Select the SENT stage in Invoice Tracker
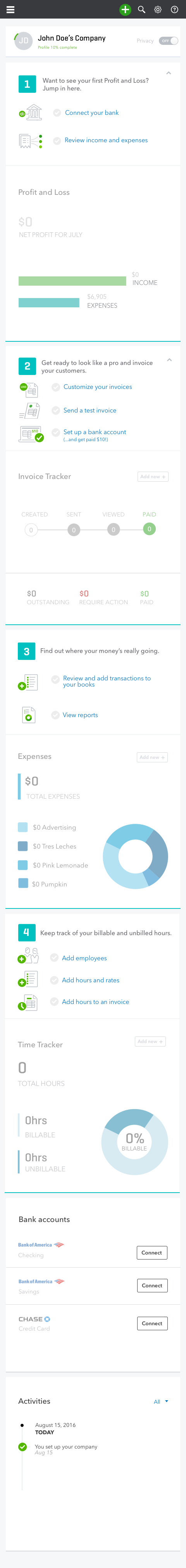This screenshot has height=1568, width=186. [x=74, y=530]
